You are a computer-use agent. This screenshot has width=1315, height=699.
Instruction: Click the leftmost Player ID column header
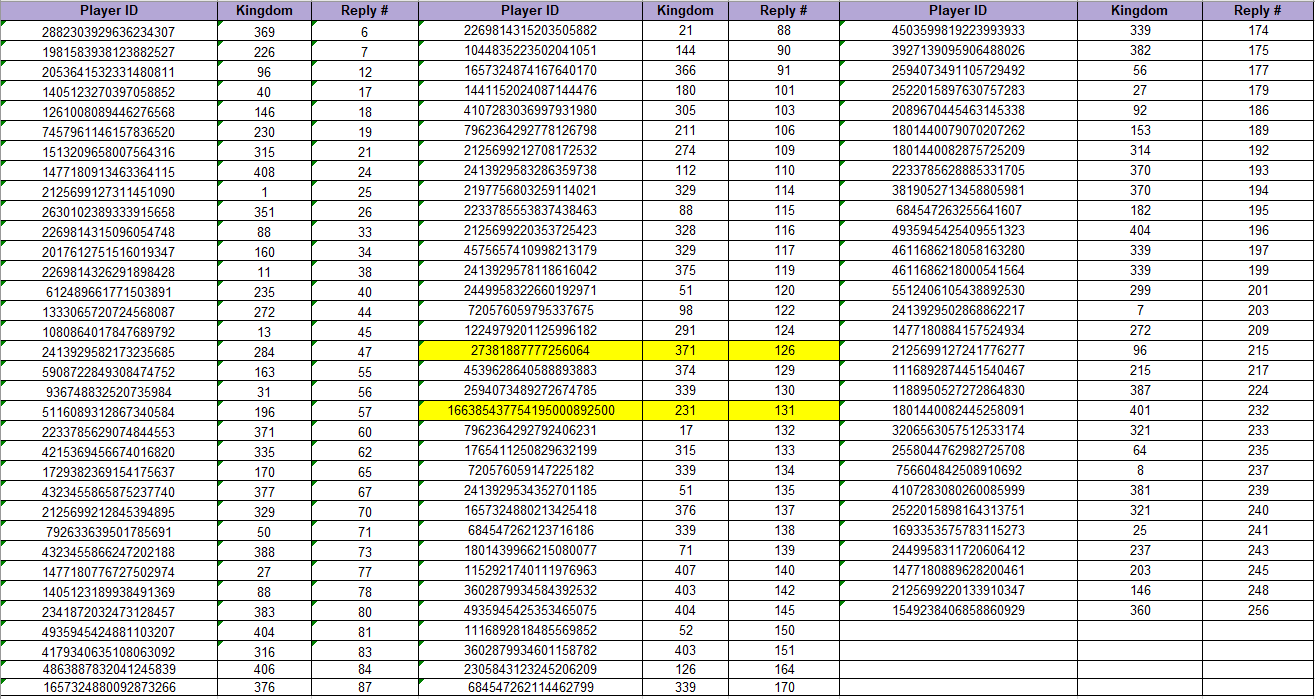click(108, 11)
